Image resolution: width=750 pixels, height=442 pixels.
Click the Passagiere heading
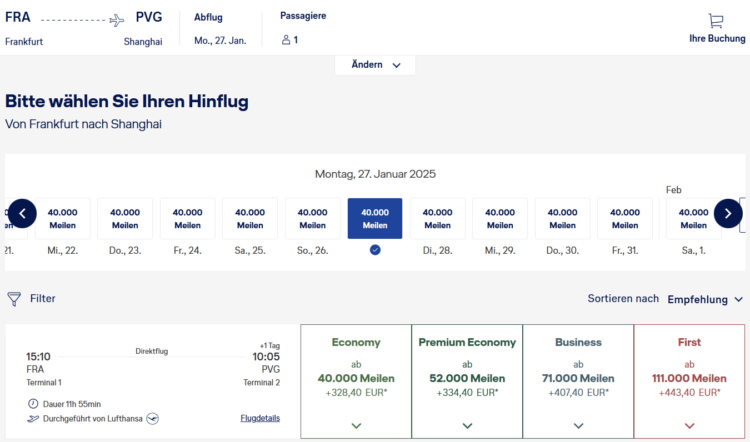[x=303, y=16]
